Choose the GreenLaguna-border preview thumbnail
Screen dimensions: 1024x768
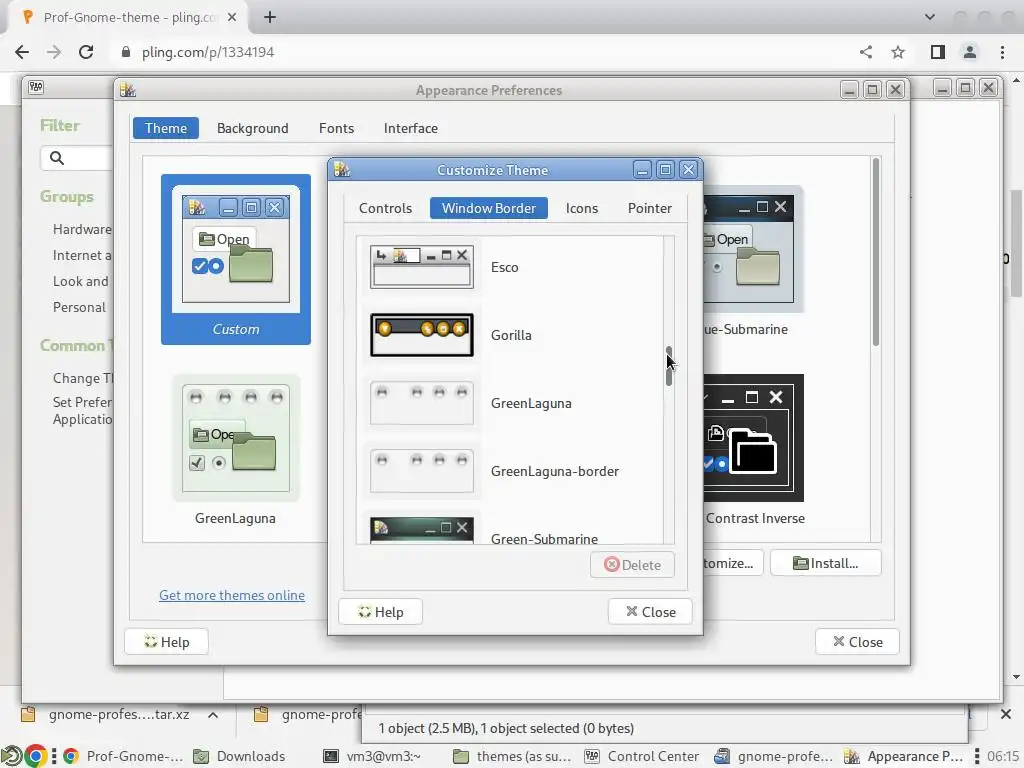click(422, 471)
